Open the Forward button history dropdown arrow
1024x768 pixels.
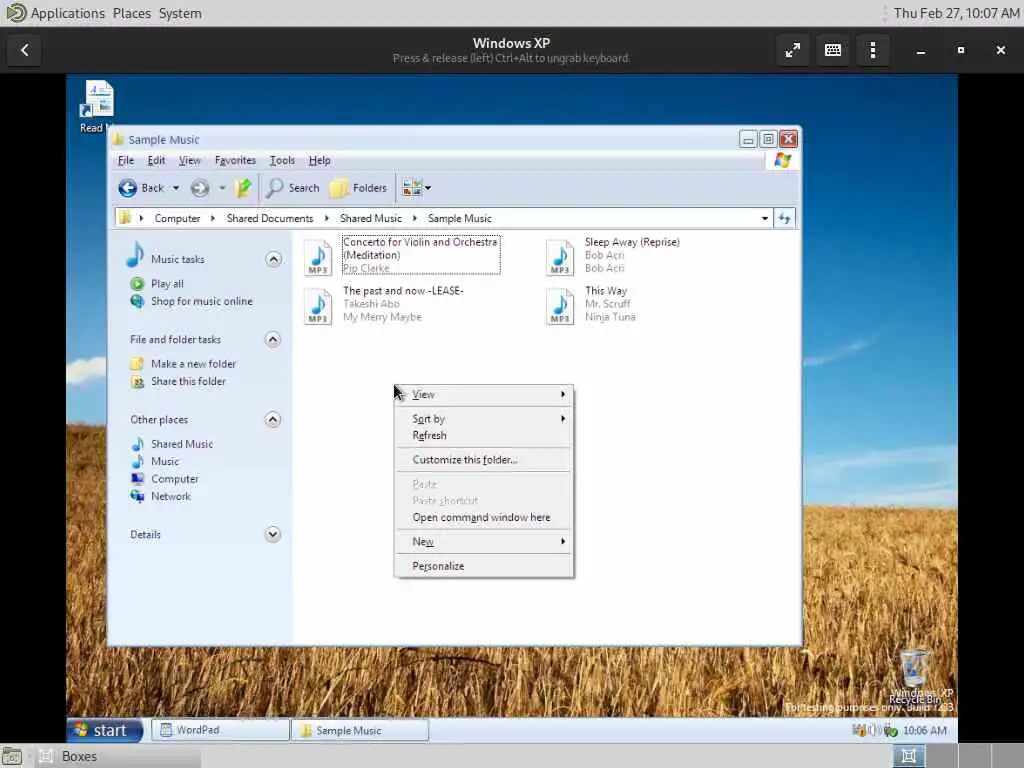coord(222,188)
